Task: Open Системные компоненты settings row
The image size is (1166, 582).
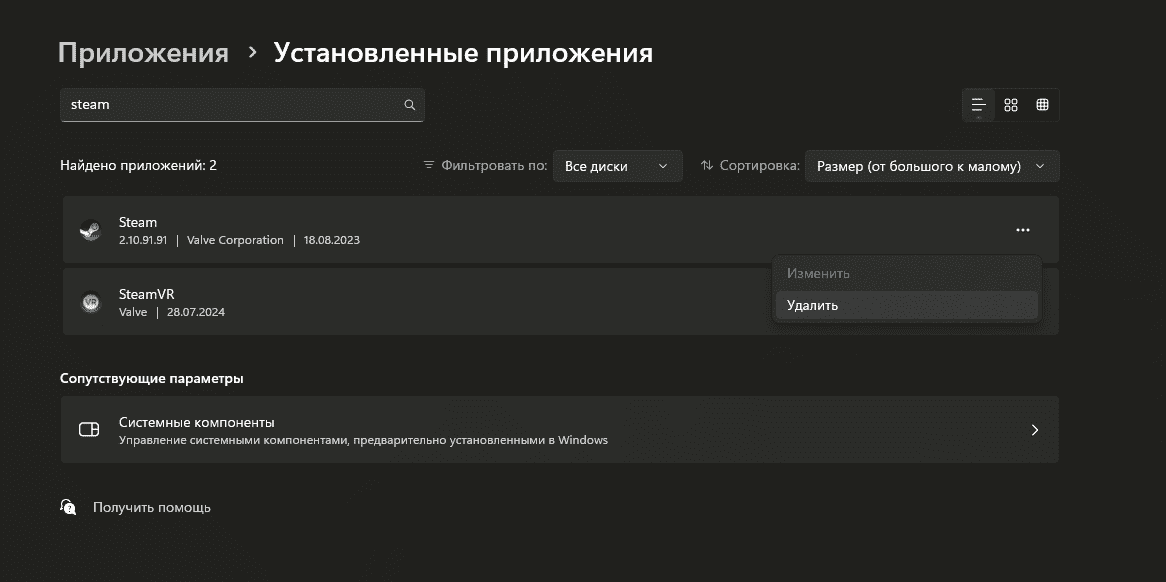Action: (559, 430)
